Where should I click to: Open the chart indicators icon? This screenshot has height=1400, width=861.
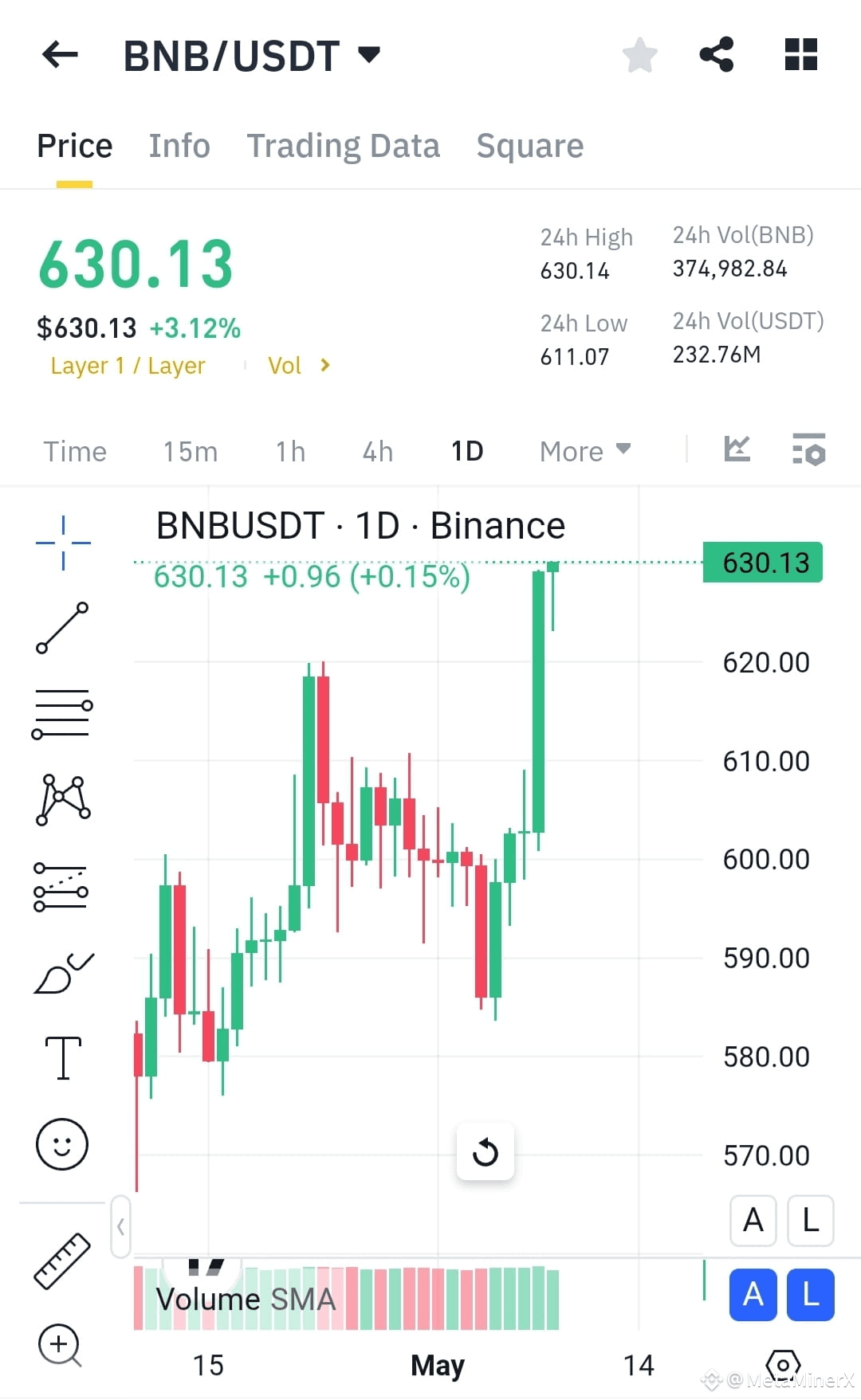point(737,449)
